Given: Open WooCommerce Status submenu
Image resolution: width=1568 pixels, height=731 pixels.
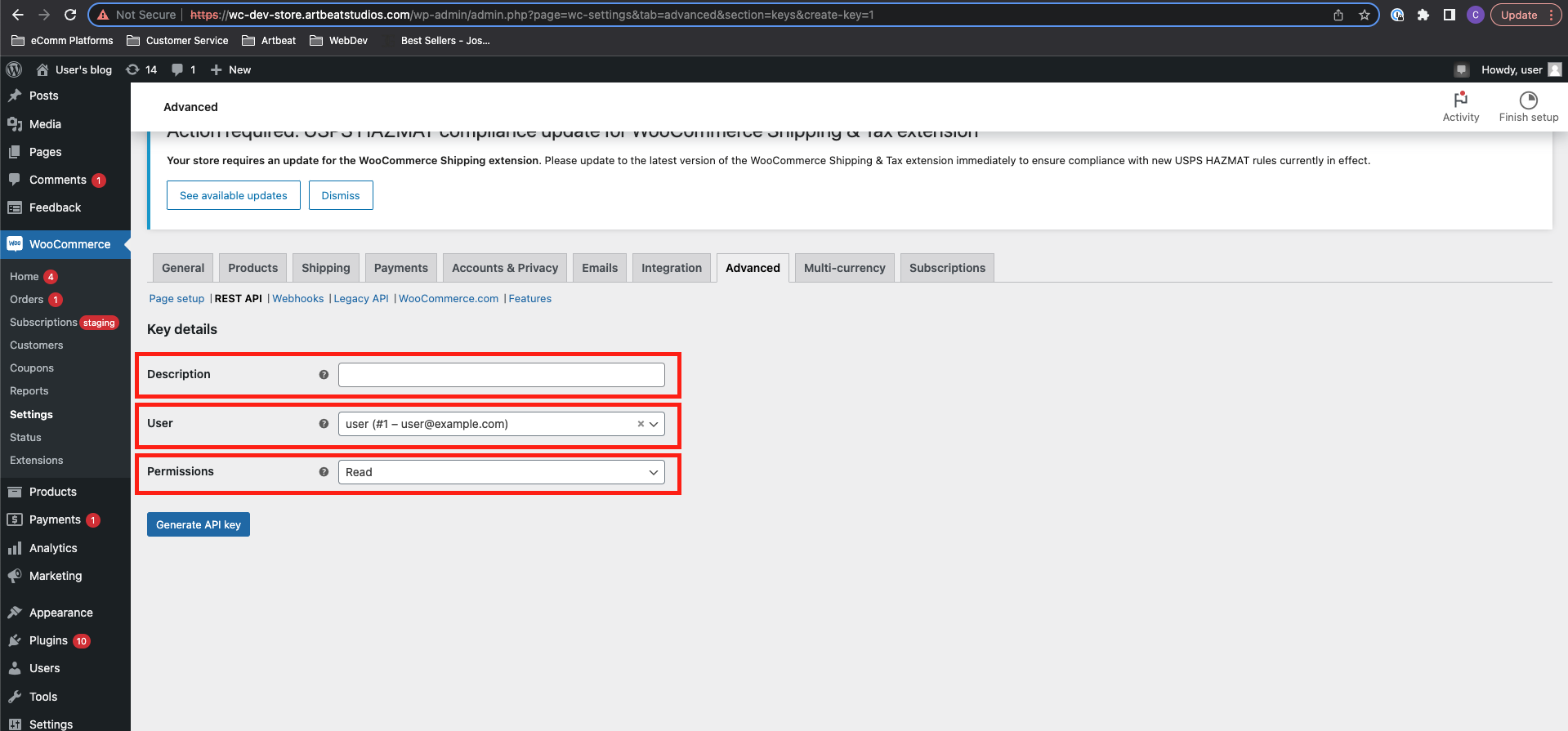Looking at the screenshot, I should pos(25,438).
